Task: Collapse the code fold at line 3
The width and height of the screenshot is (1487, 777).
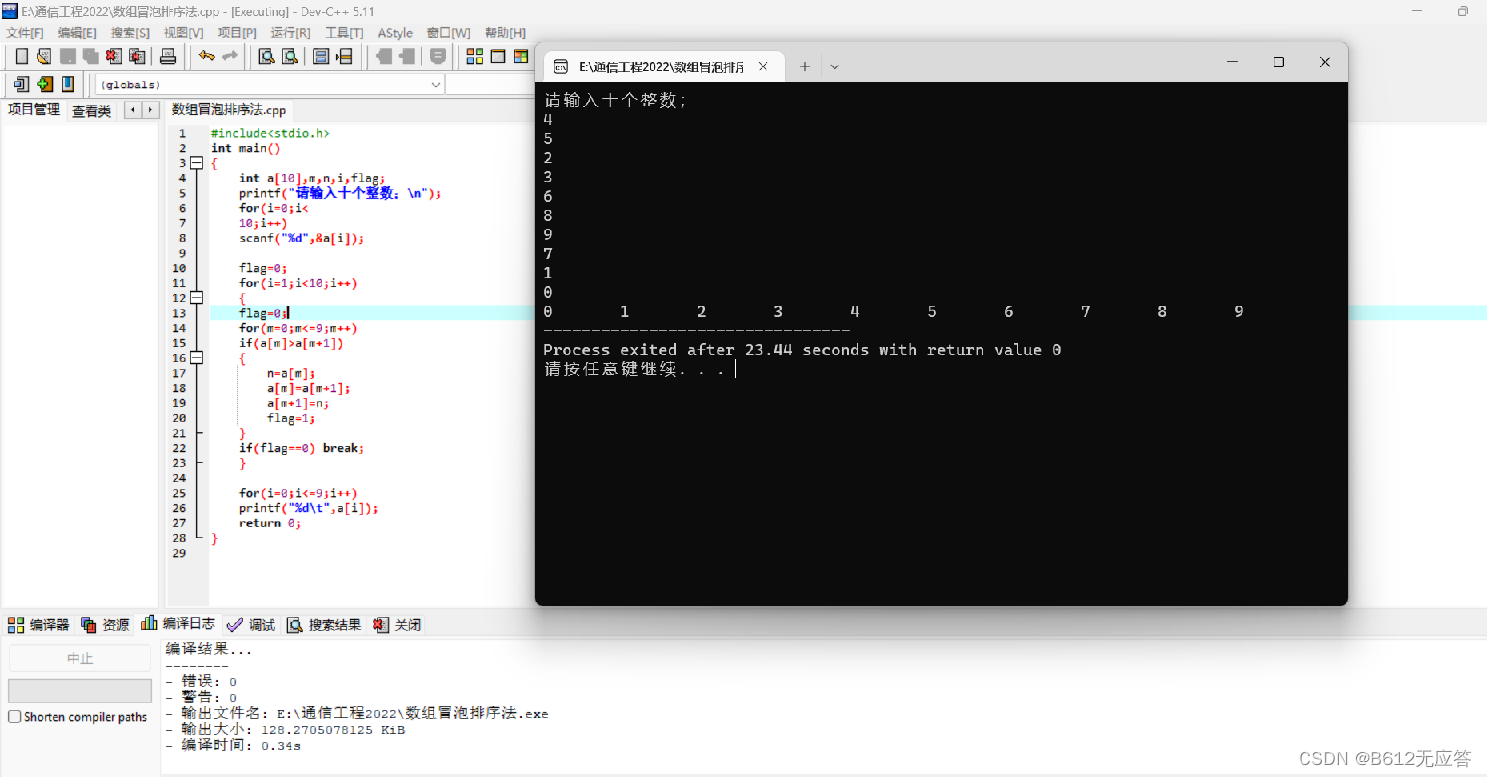Action: [196, 163]
